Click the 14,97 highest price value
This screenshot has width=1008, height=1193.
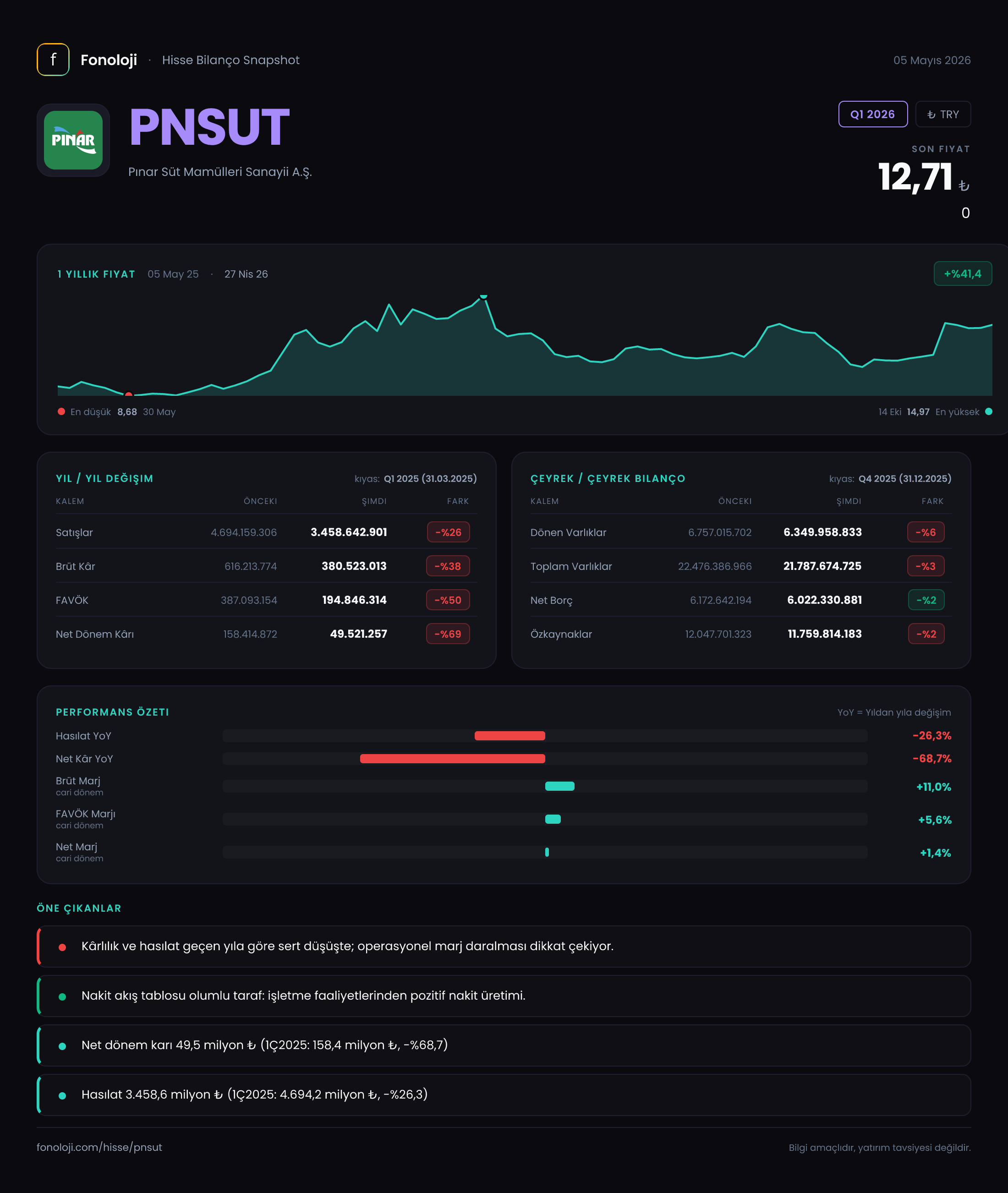pos(918,412)
